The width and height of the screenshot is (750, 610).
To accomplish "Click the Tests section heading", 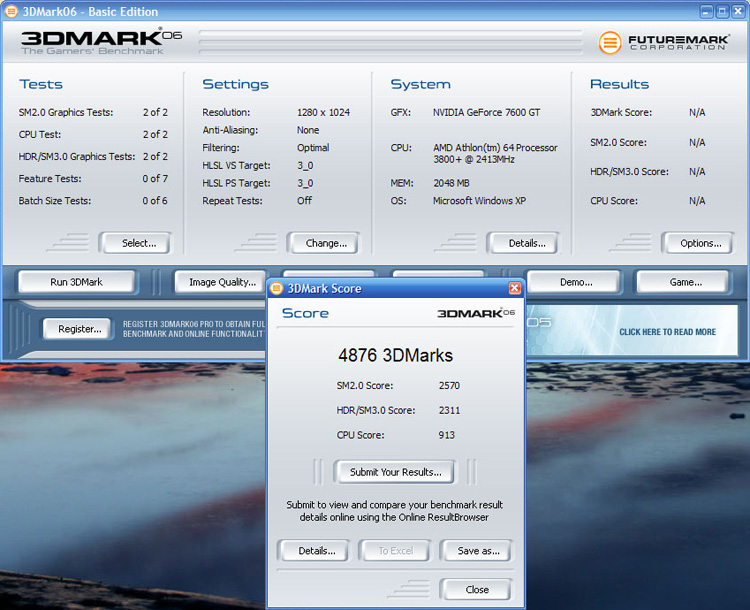I will point(41,84).
